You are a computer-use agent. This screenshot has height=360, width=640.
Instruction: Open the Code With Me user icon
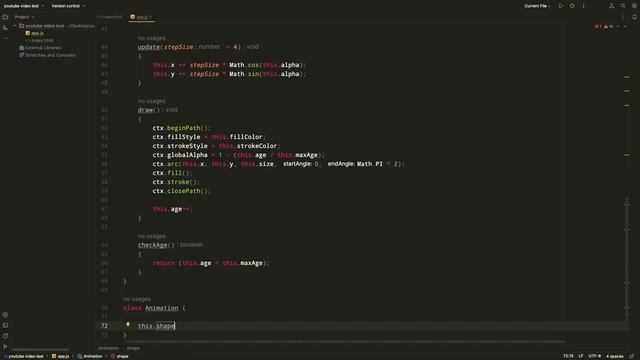point(611,6)
